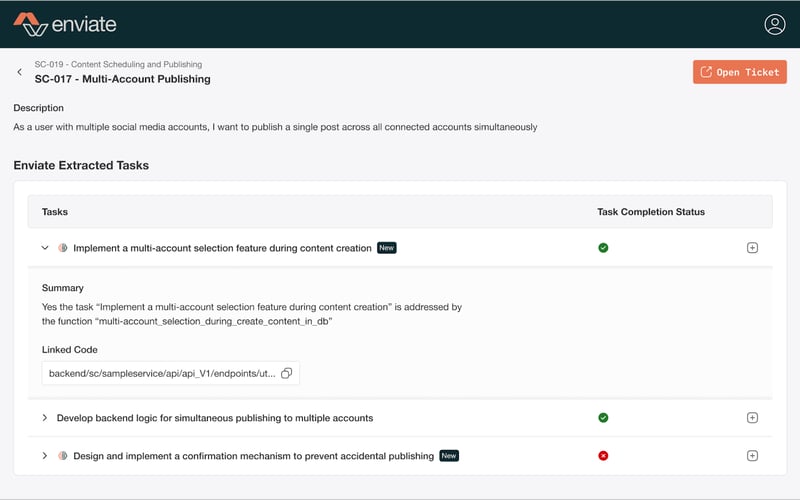Screen dimensions: 800x500
Task: Collapse the multi-account selection feature task
Action: [45, 248]
